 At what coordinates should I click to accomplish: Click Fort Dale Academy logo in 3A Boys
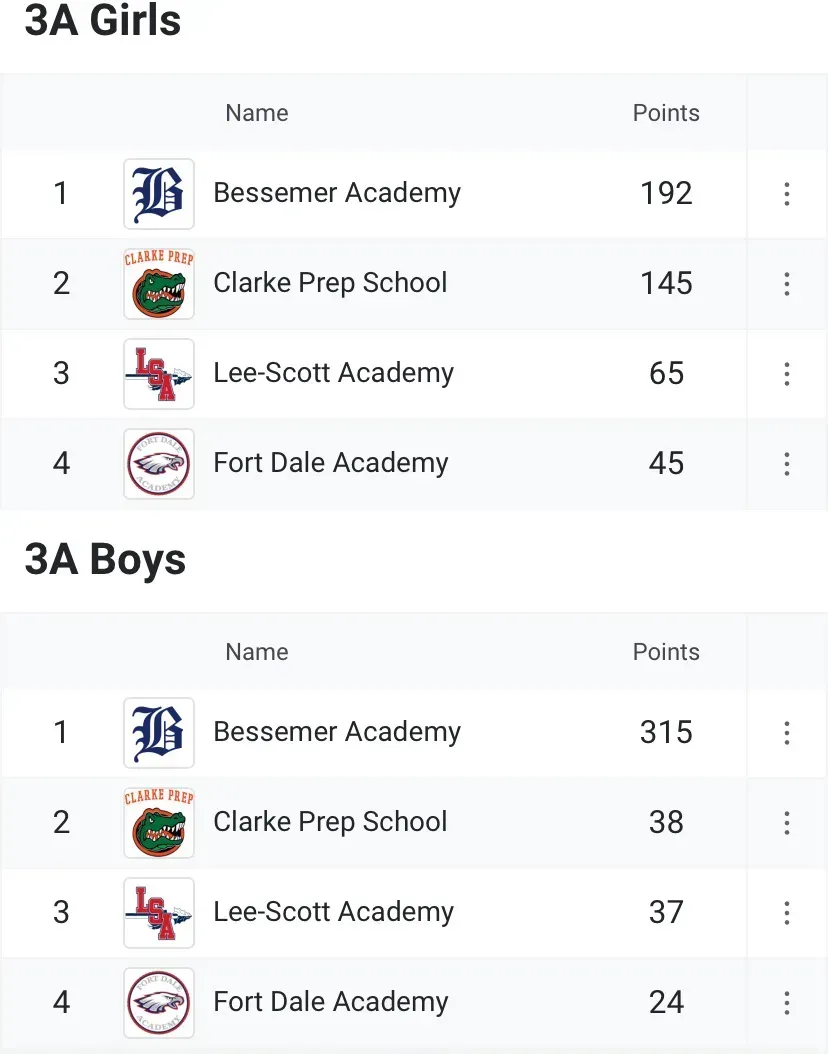click(159, 1003)
